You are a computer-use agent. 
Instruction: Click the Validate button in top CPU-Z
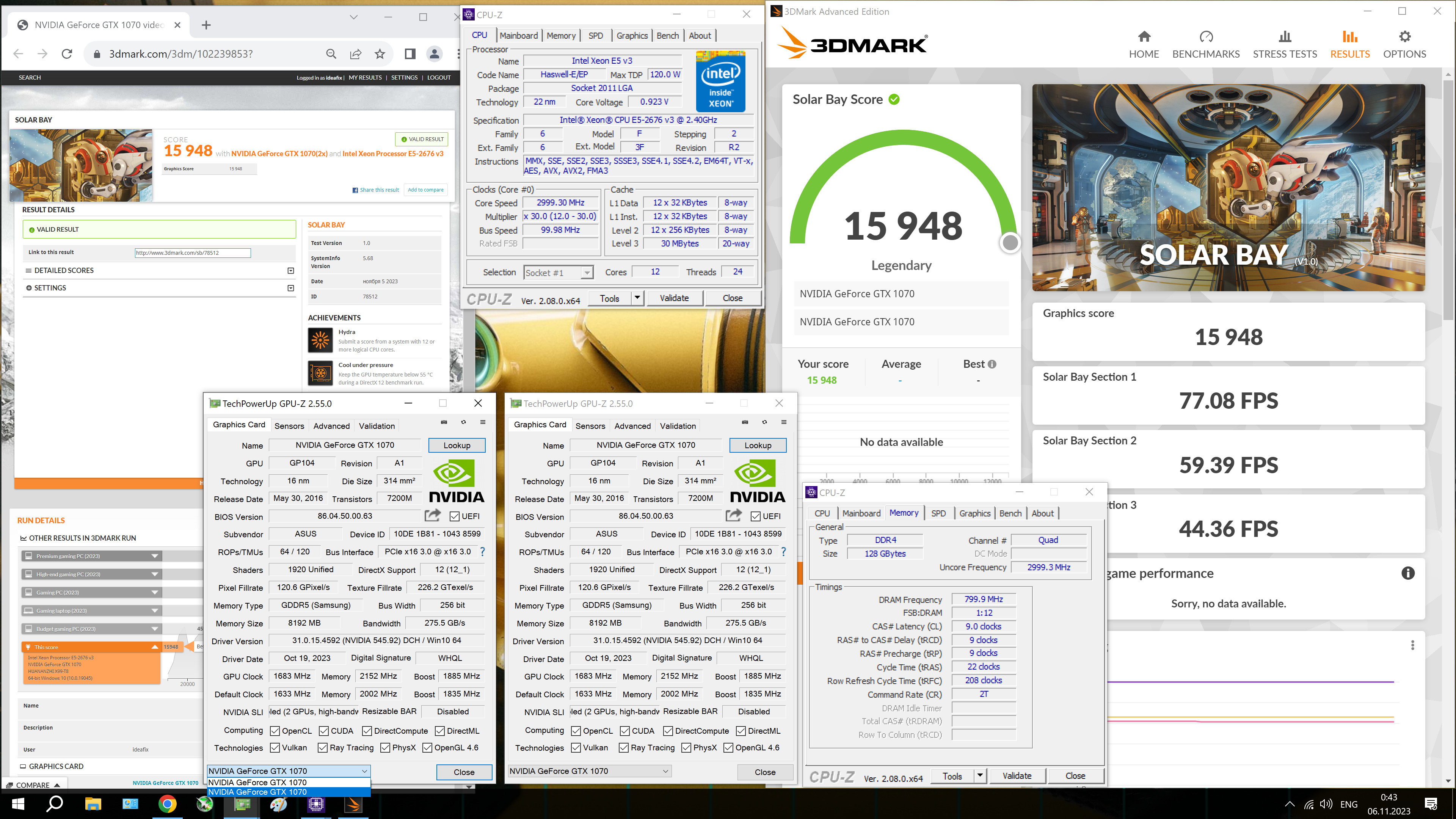[674, 298]
